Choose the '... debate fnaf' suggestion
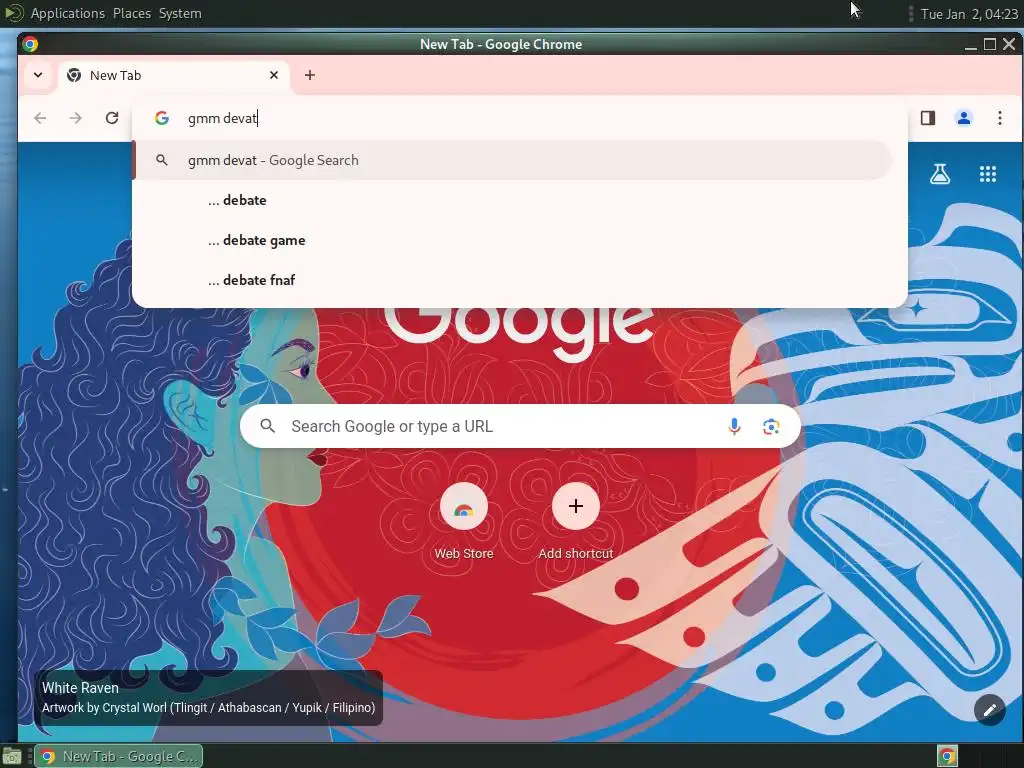Screen dimensions: 1024x768 coord(513,280)
